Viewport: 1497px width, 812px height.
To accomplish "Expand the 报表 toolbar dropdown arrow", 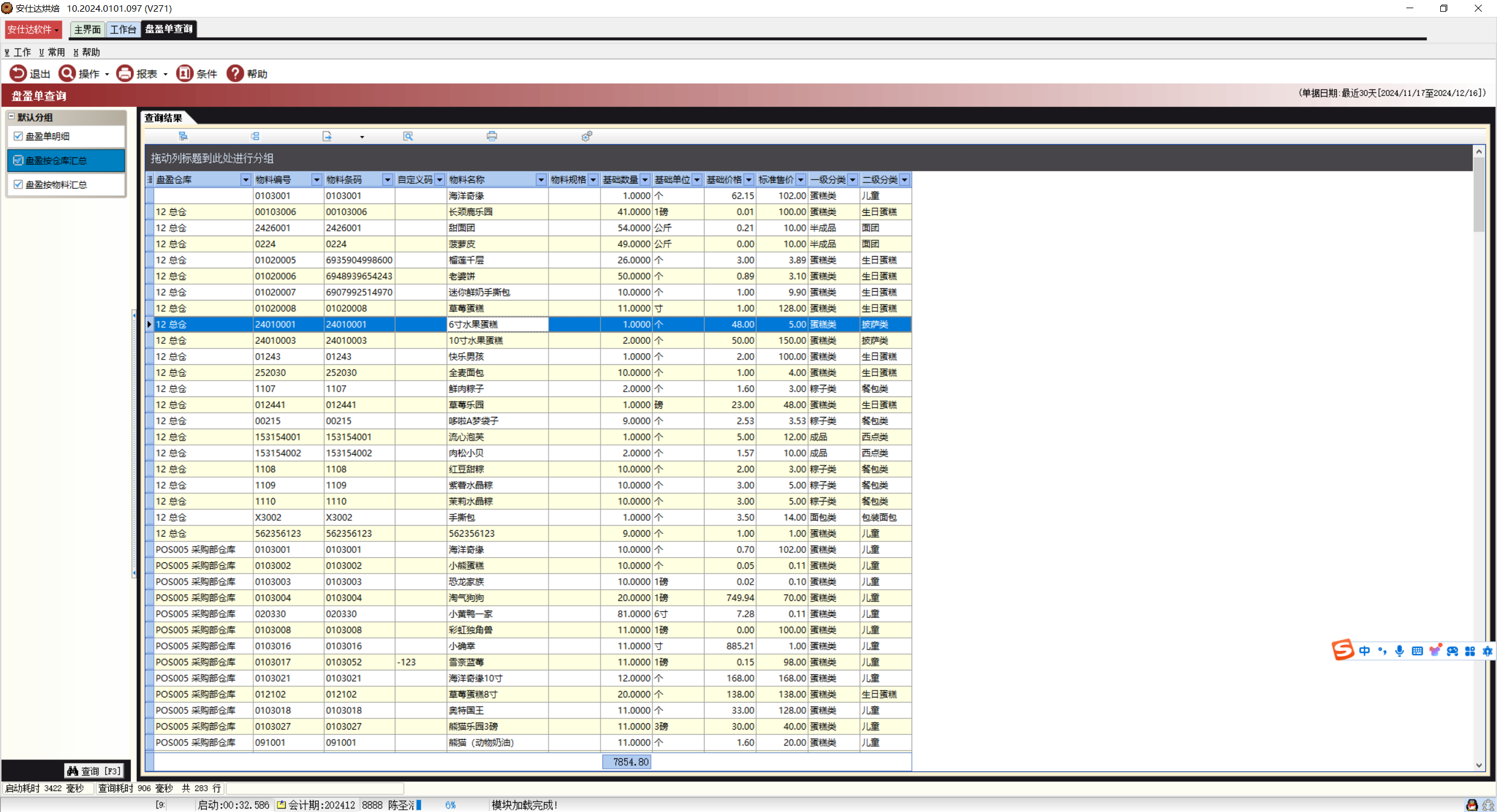I will (165, 74).
